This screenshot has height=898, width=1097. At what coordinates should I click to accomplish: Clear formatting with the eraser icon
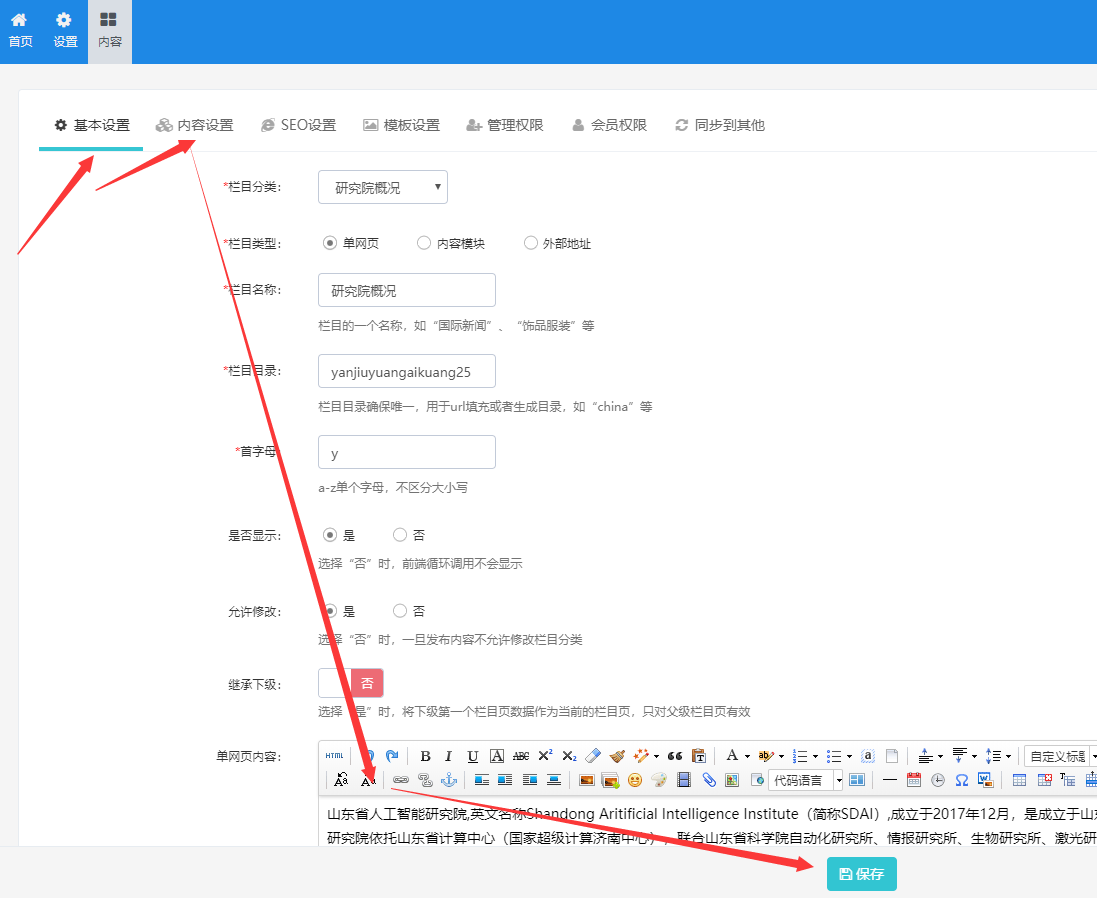(593, 756)
